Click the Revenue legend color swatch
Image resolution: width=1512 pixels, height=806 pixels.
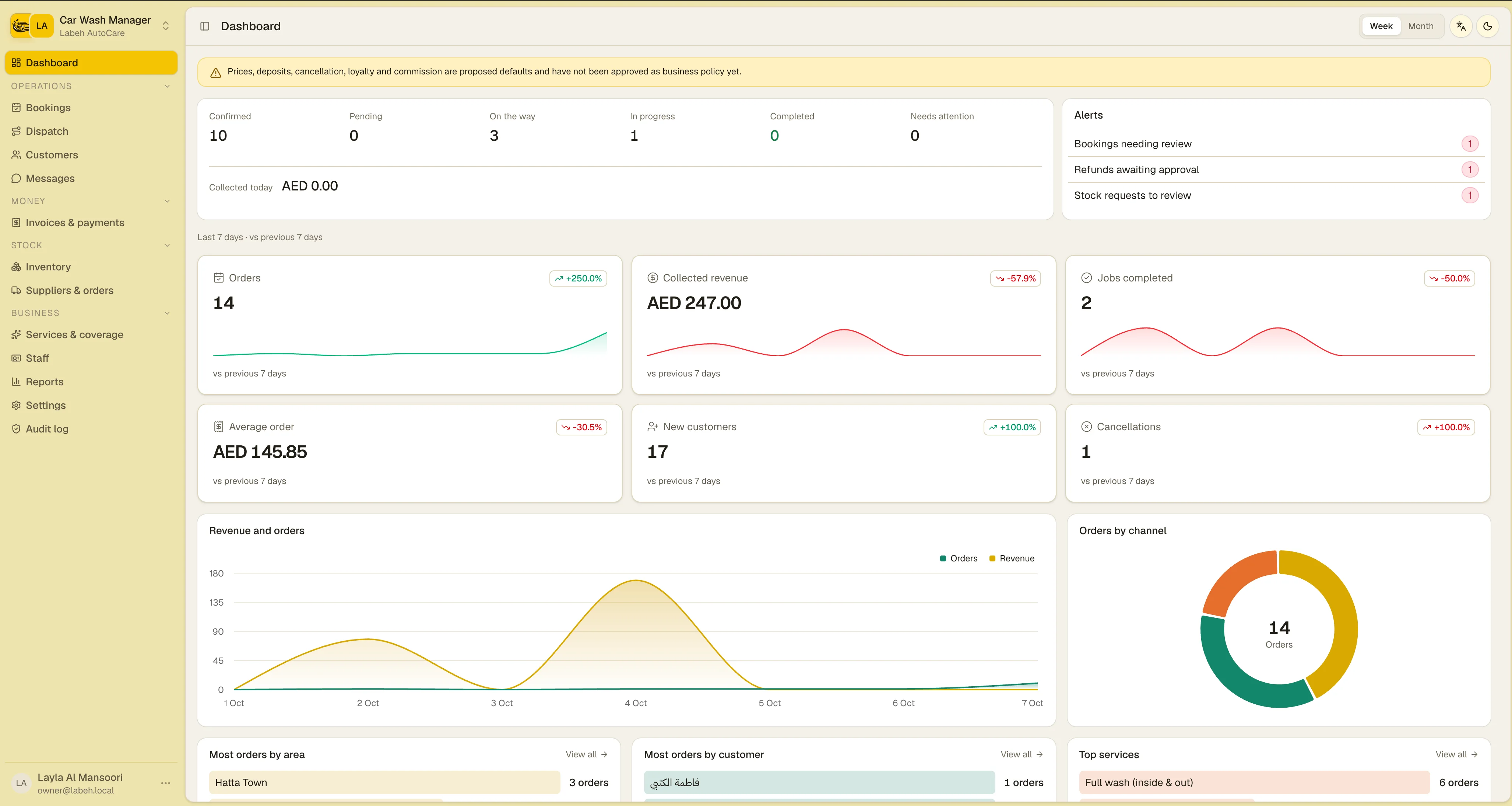(992, 559)
